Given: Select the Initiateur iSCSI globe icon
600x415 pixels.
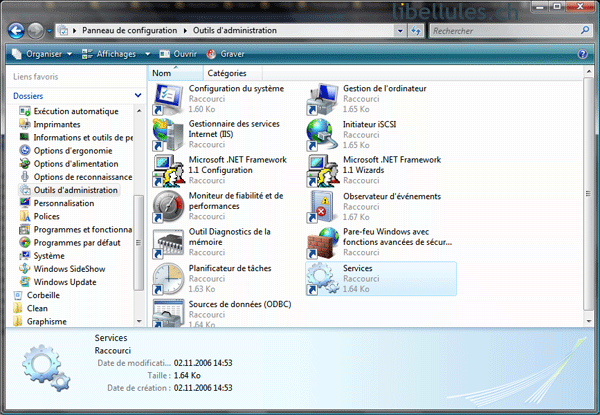Looking at the screenshot, I should 323,135.
